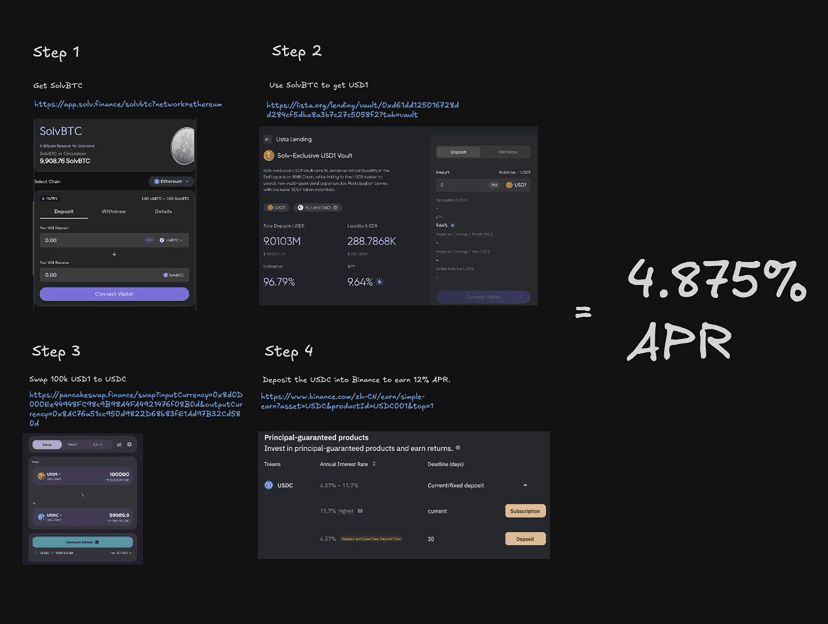Click the 4.57% ~ 11.7% USDC rate range

339,485
